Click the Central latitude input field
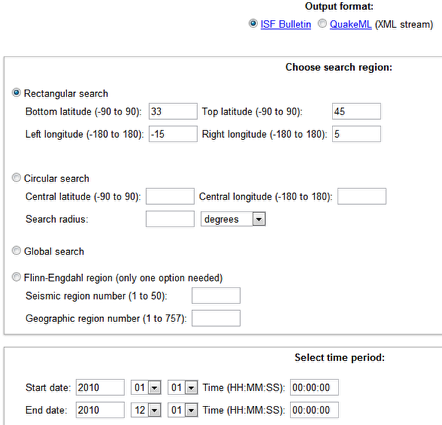442x425 pixels. pos(170,196)
